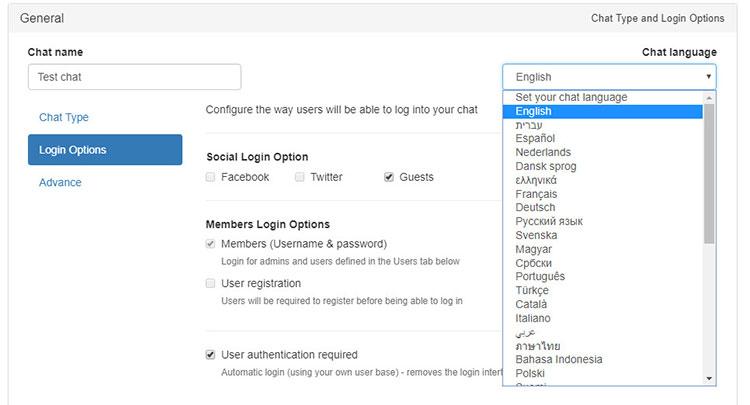Viewport: 750px width, 405px height.
Task: Select the Chat Type tab
Action: [x=64, y=117]
